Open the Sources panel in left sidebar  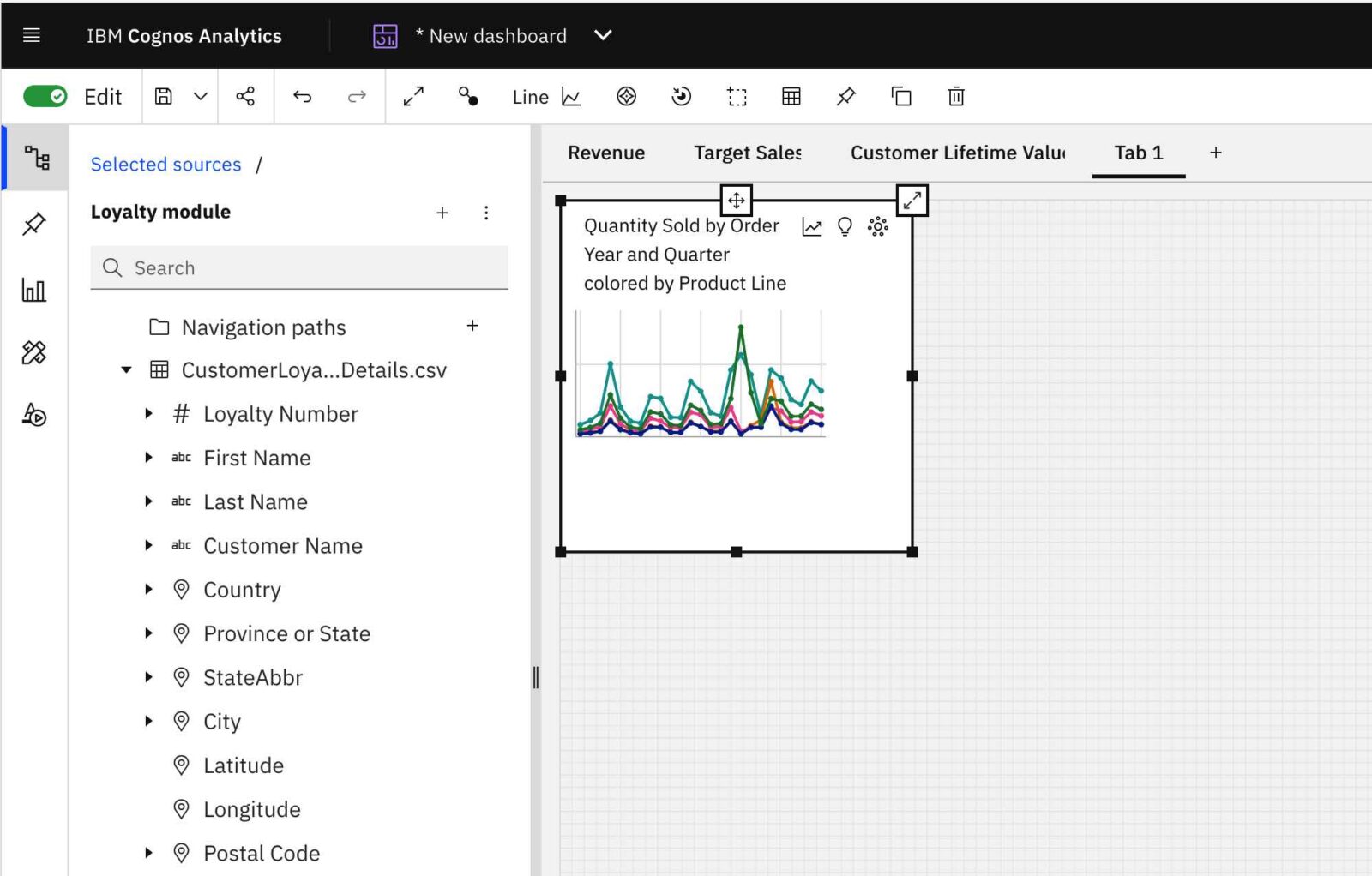click(35, 159)
